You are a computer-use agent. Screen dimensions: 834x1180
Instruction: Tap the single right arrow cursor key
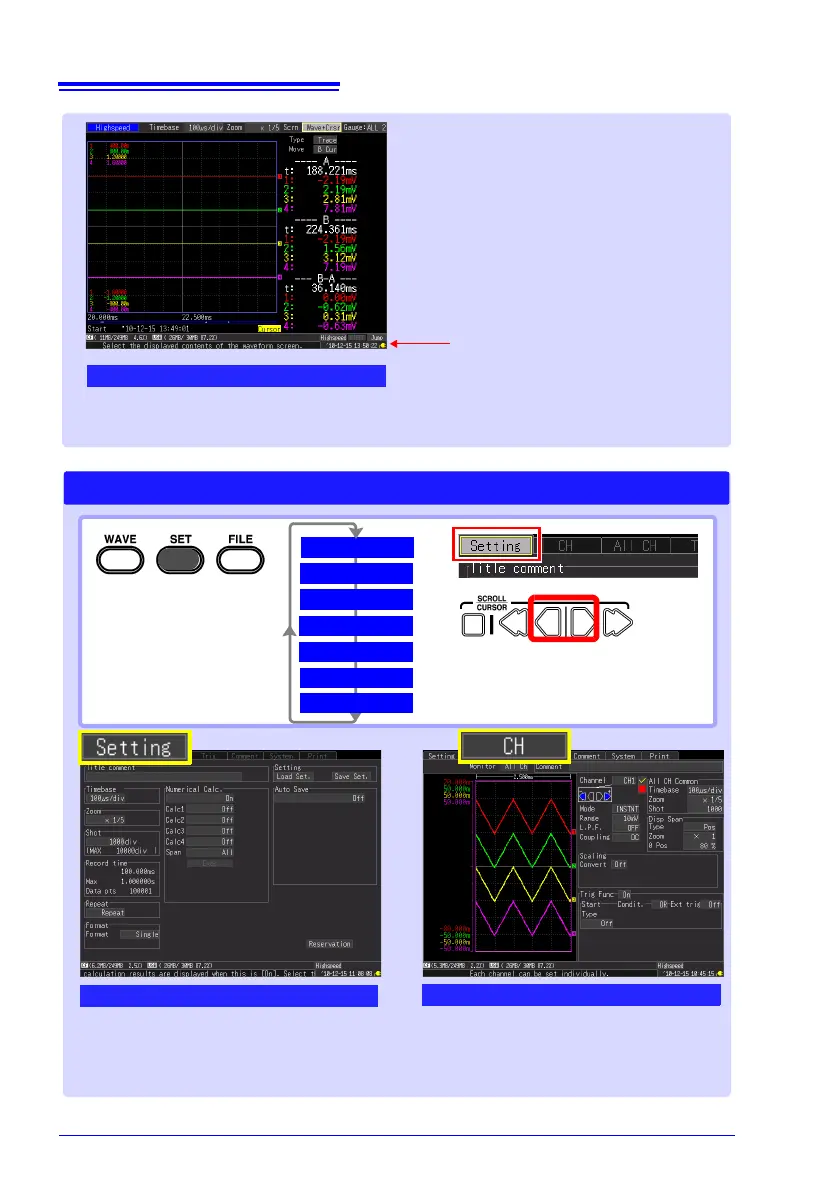(x=582, y=622)
